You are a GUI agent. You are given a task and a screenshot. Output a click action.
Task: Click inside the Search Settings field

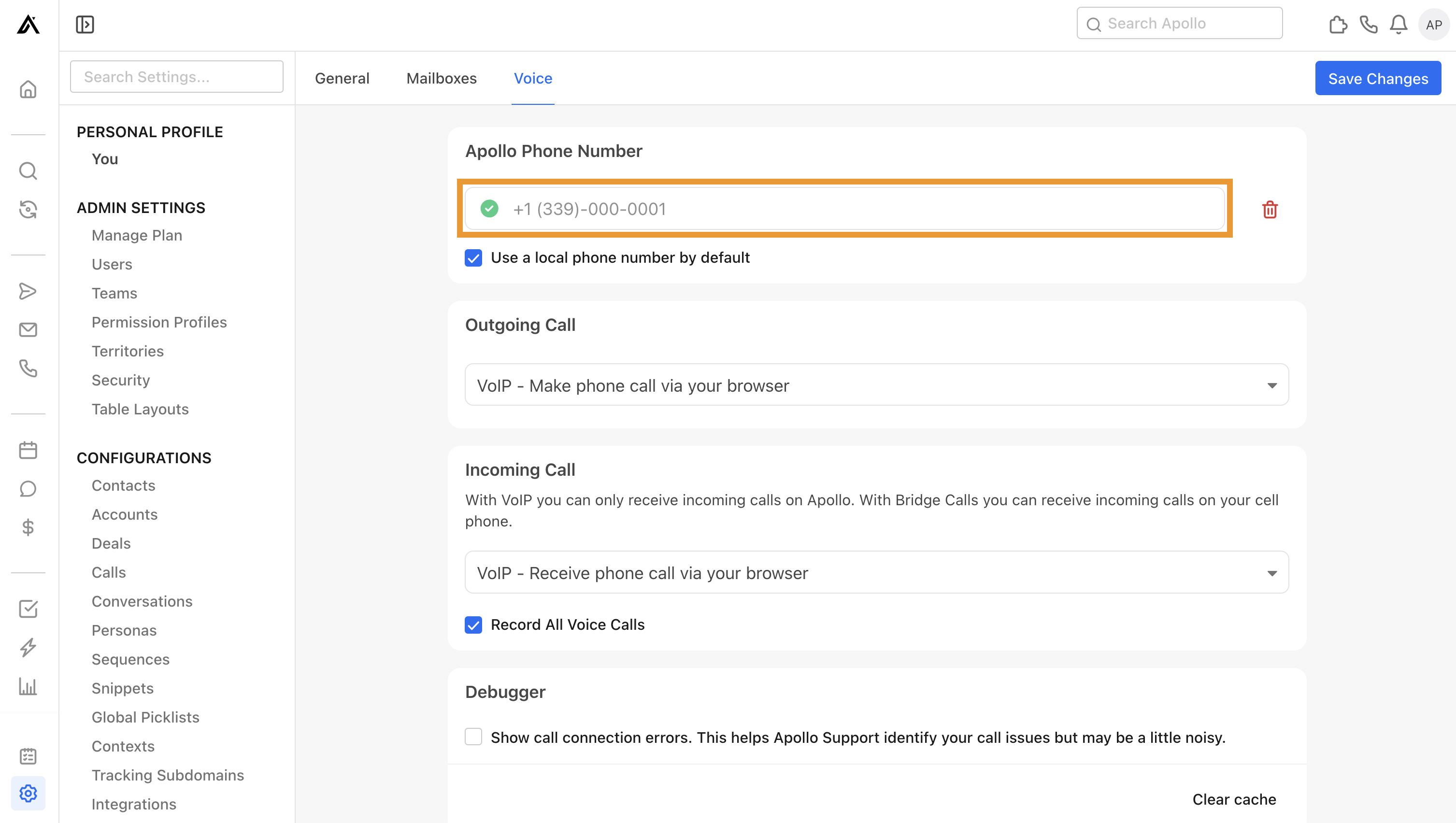(x=176, y=76)
